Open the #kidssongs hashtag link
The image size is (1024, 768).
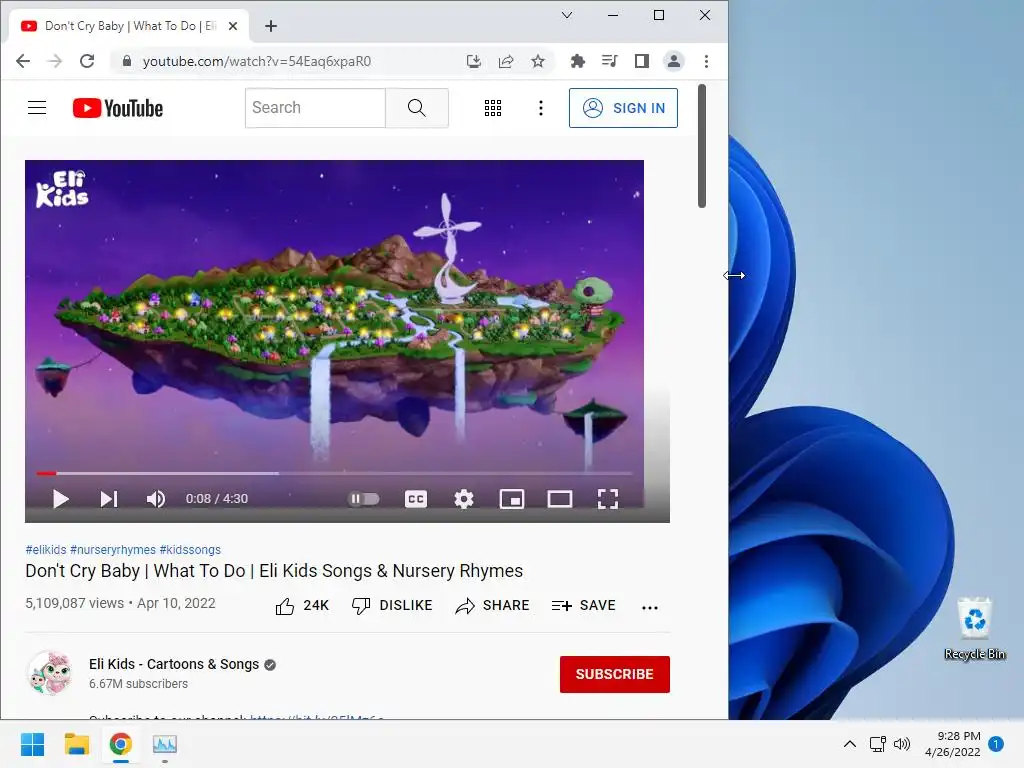tap(190, 550)
